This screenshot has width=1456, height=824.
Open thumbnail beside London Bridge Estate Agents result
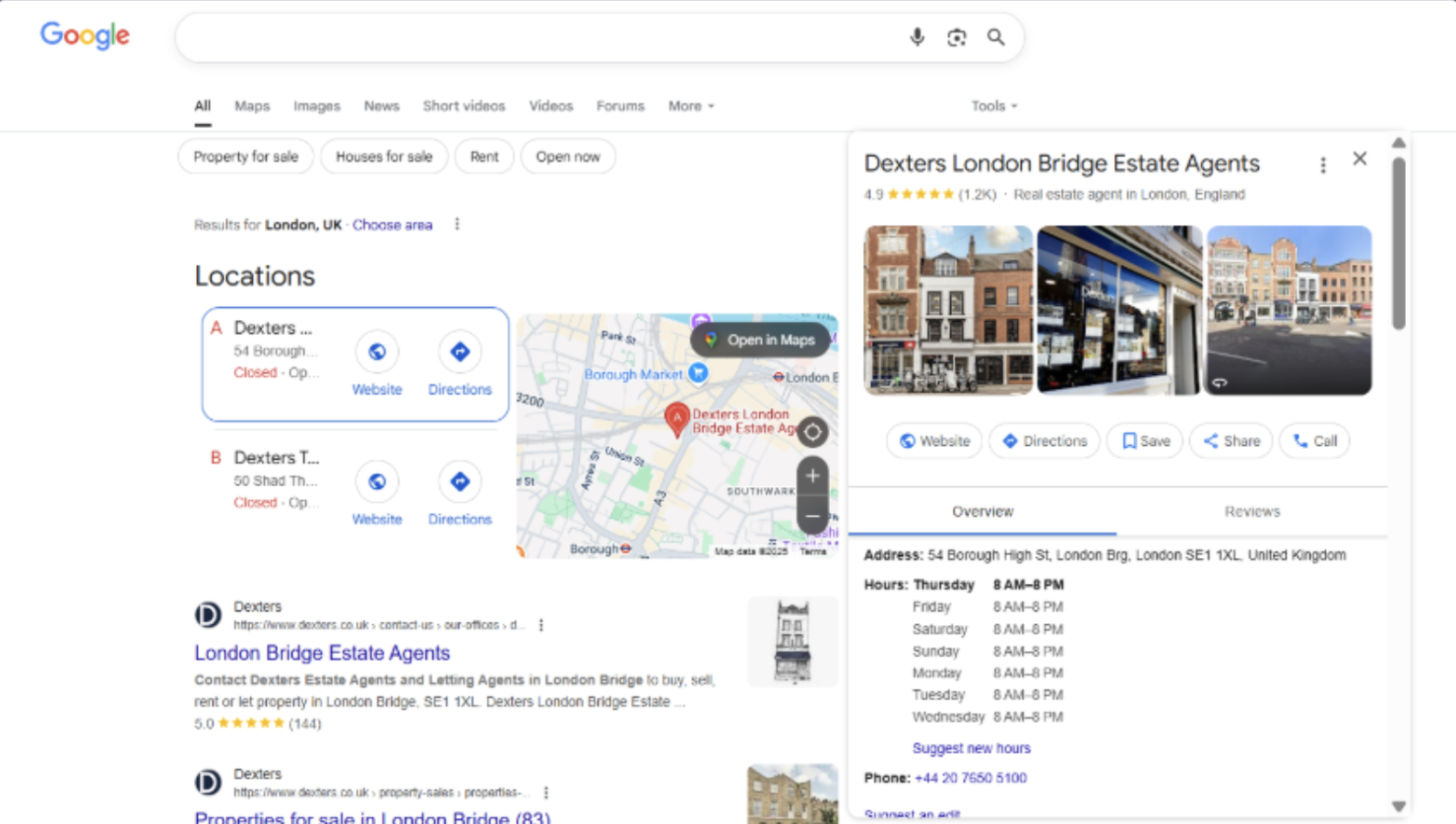tap(792, 642)
